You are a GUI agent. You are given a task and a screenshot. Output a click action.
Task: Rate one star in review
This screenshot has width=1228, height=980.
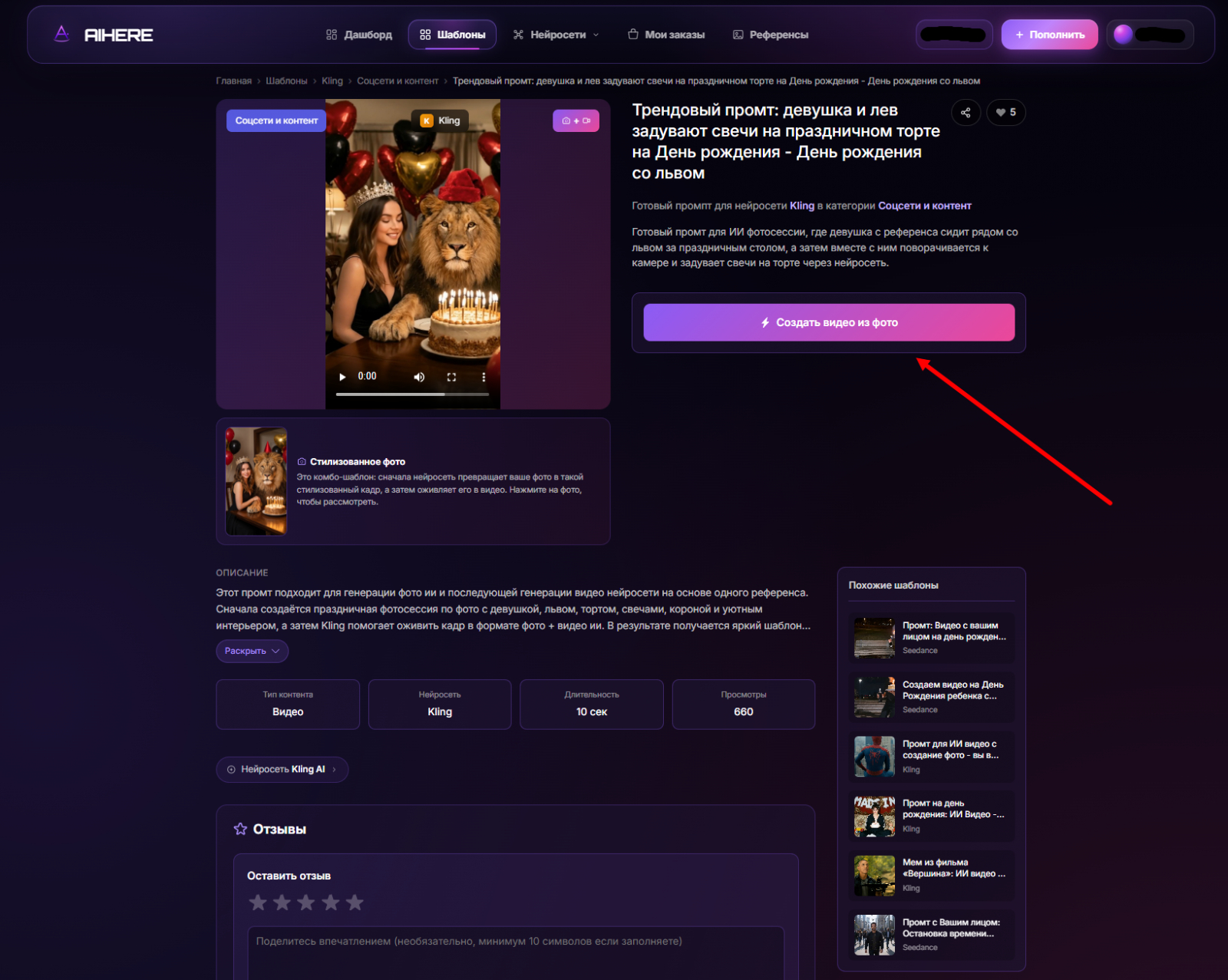[258, 902]
